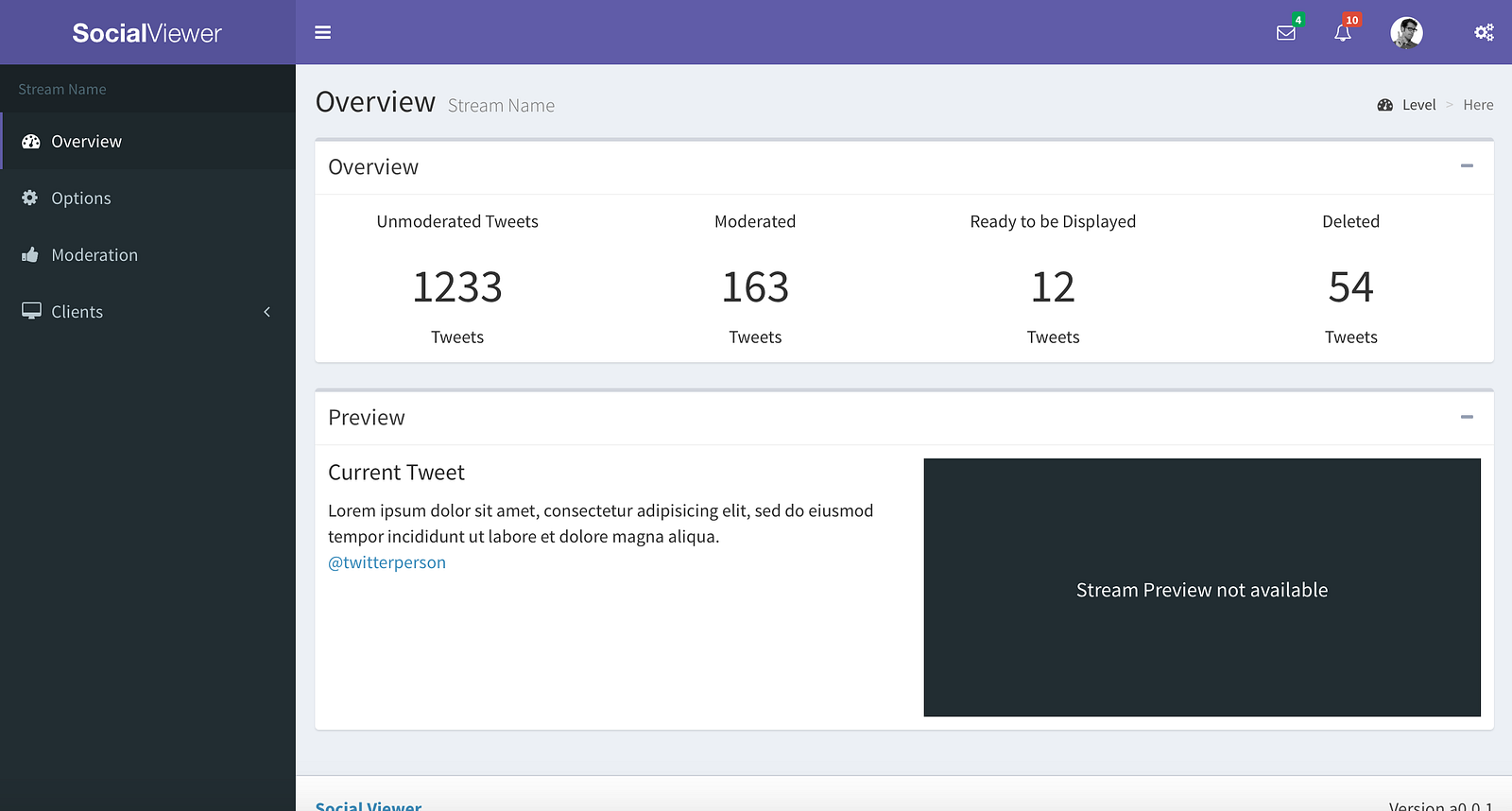Open the notifications bell icon
Viewport: 1512px width, 811px height.
tap(1343, 33)
